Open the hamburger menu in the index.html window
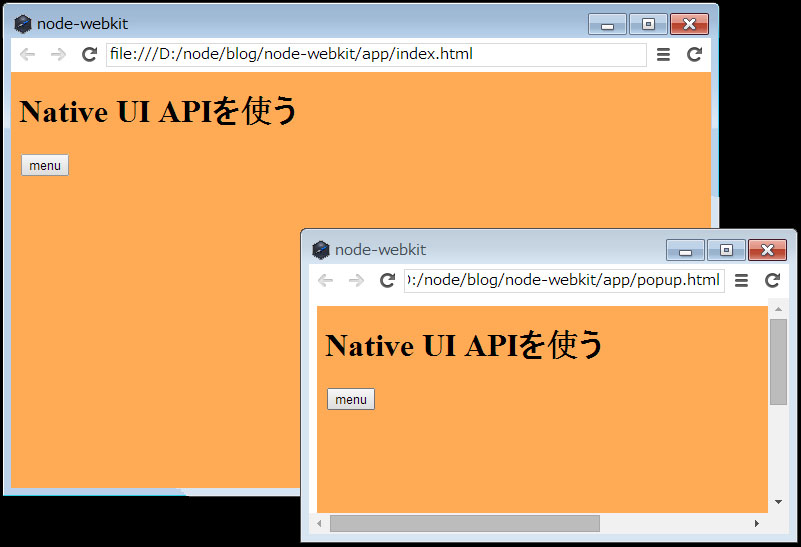Viewport: 801px width, 547px height. coord(663,55)
